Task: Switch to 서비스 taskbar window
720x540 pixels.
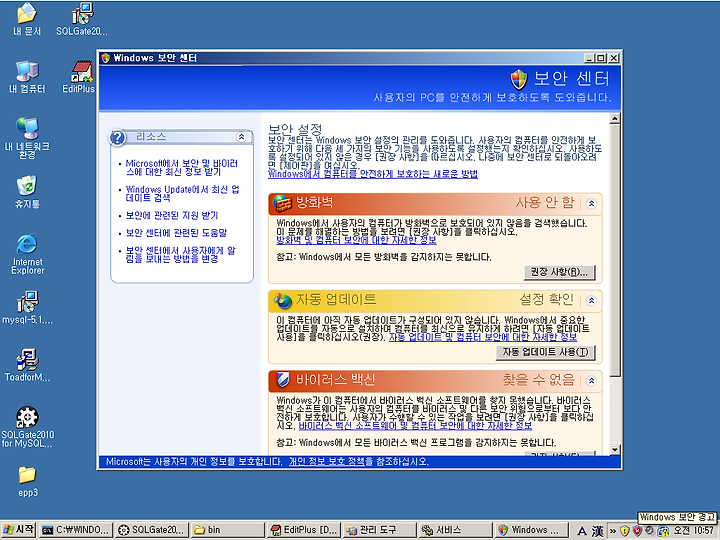Action: 455,530
